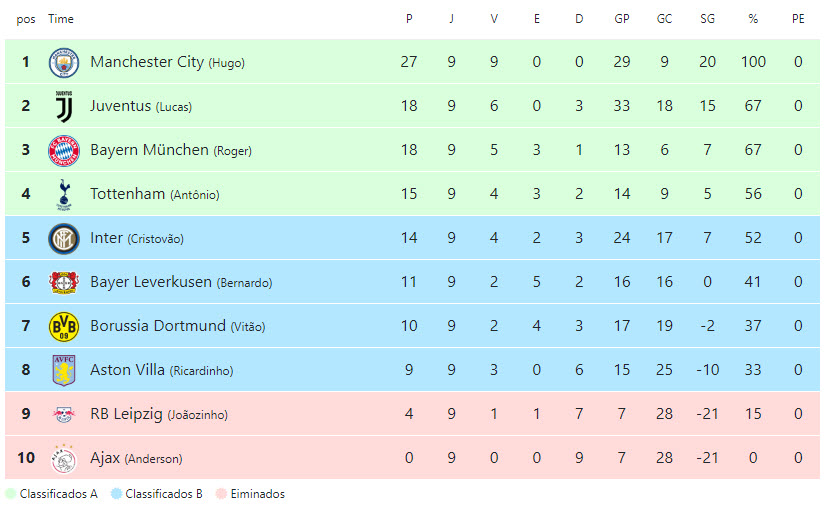Click the GP goals-for column header
828x505 pixels.
tap(622, 19)
